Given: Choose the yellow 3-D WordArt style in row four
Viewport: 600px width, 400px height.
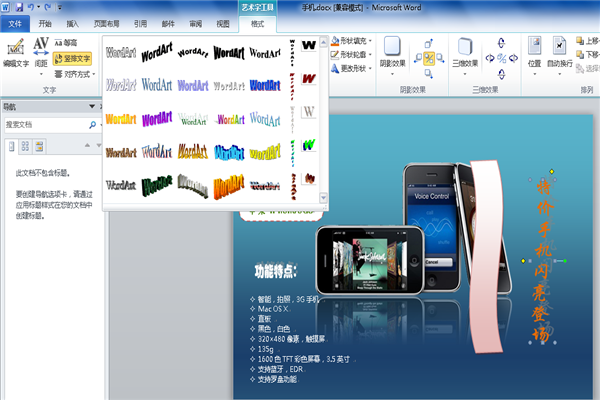Looking at the screenshot, I should (x=265, y=152).
